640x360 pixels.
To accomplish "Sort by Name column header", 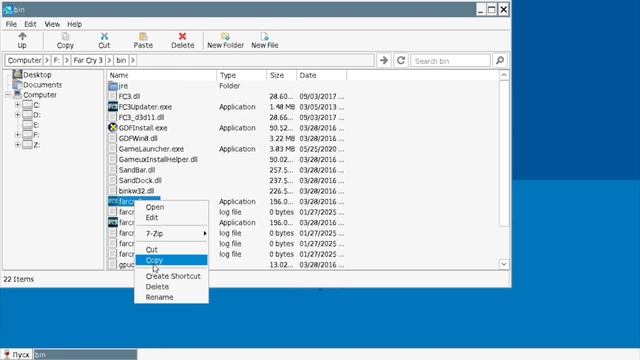I will pyautogui.click(x=162, y=75).
